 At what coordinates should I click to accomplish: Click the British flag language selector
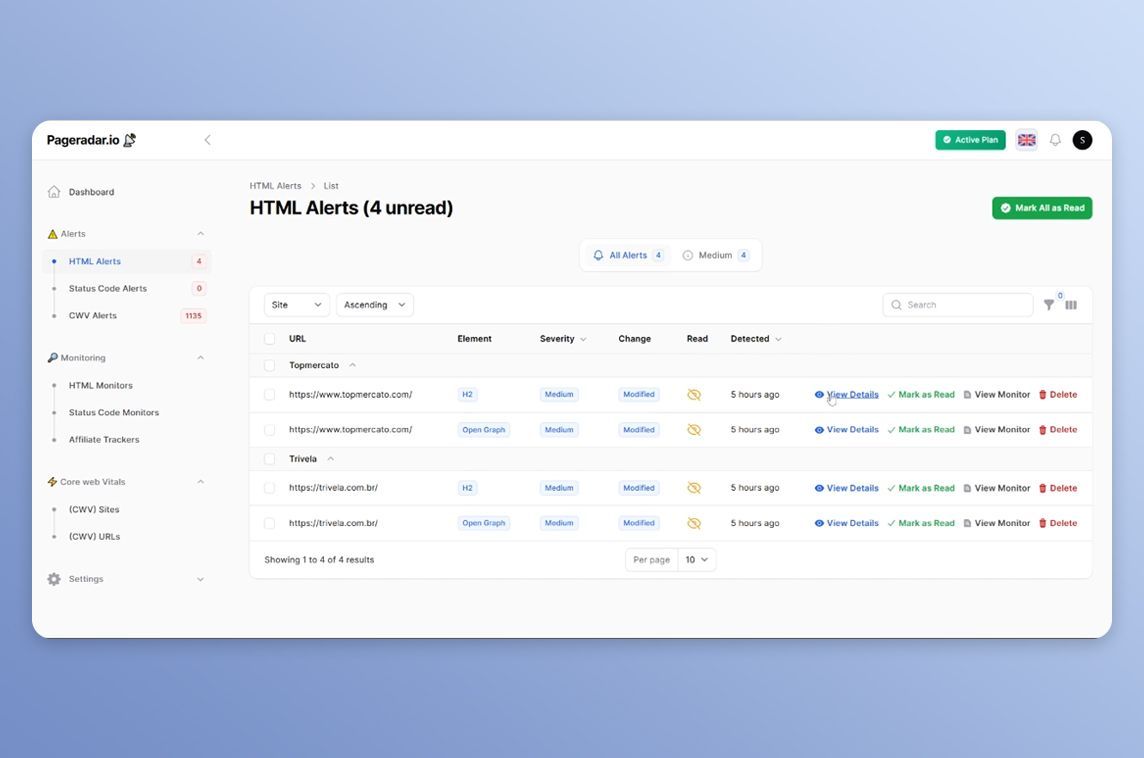coord(1026,139)
